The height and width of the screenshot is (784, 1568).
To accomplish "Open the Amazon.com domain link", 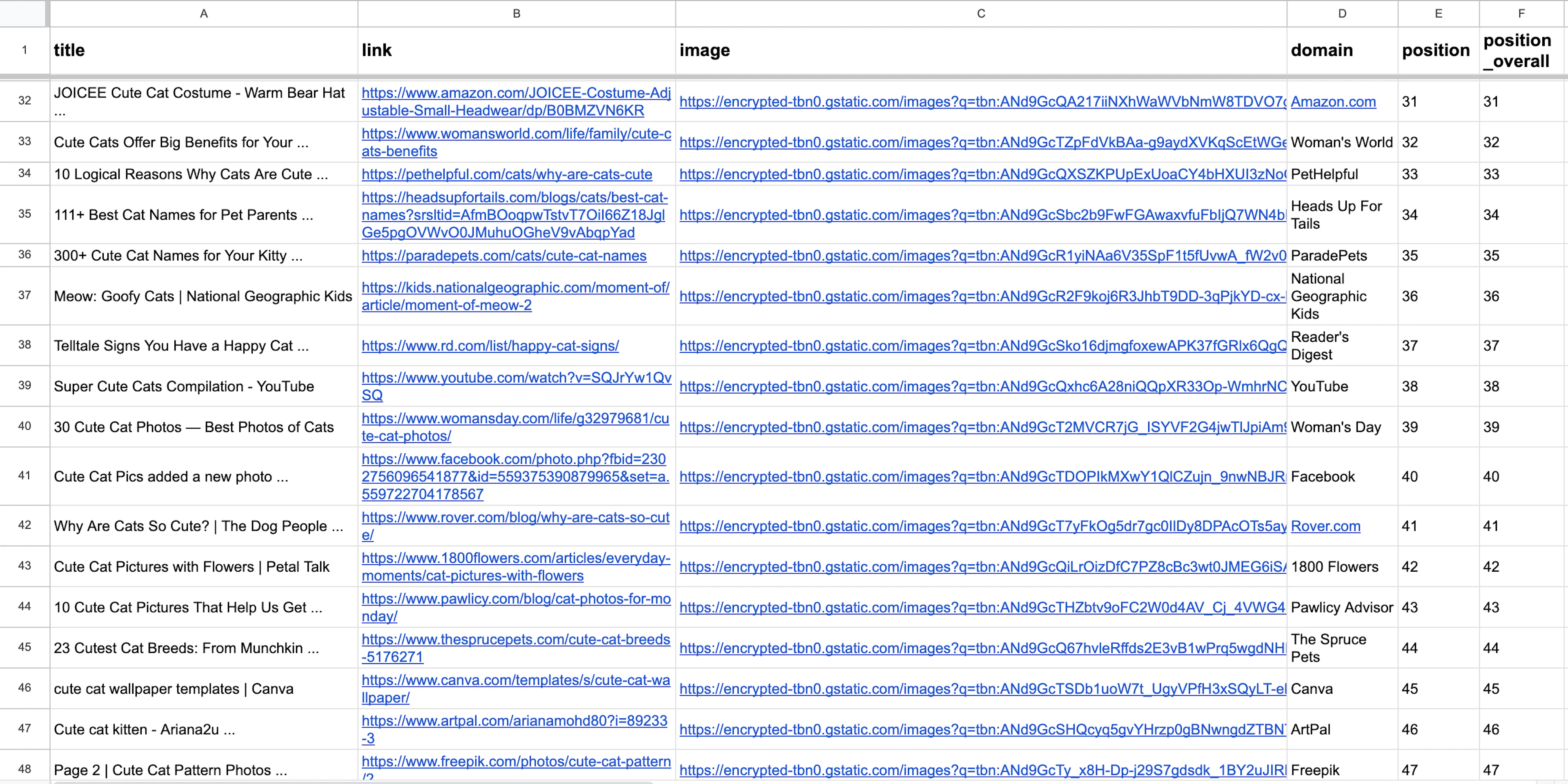I will 1333,102.
